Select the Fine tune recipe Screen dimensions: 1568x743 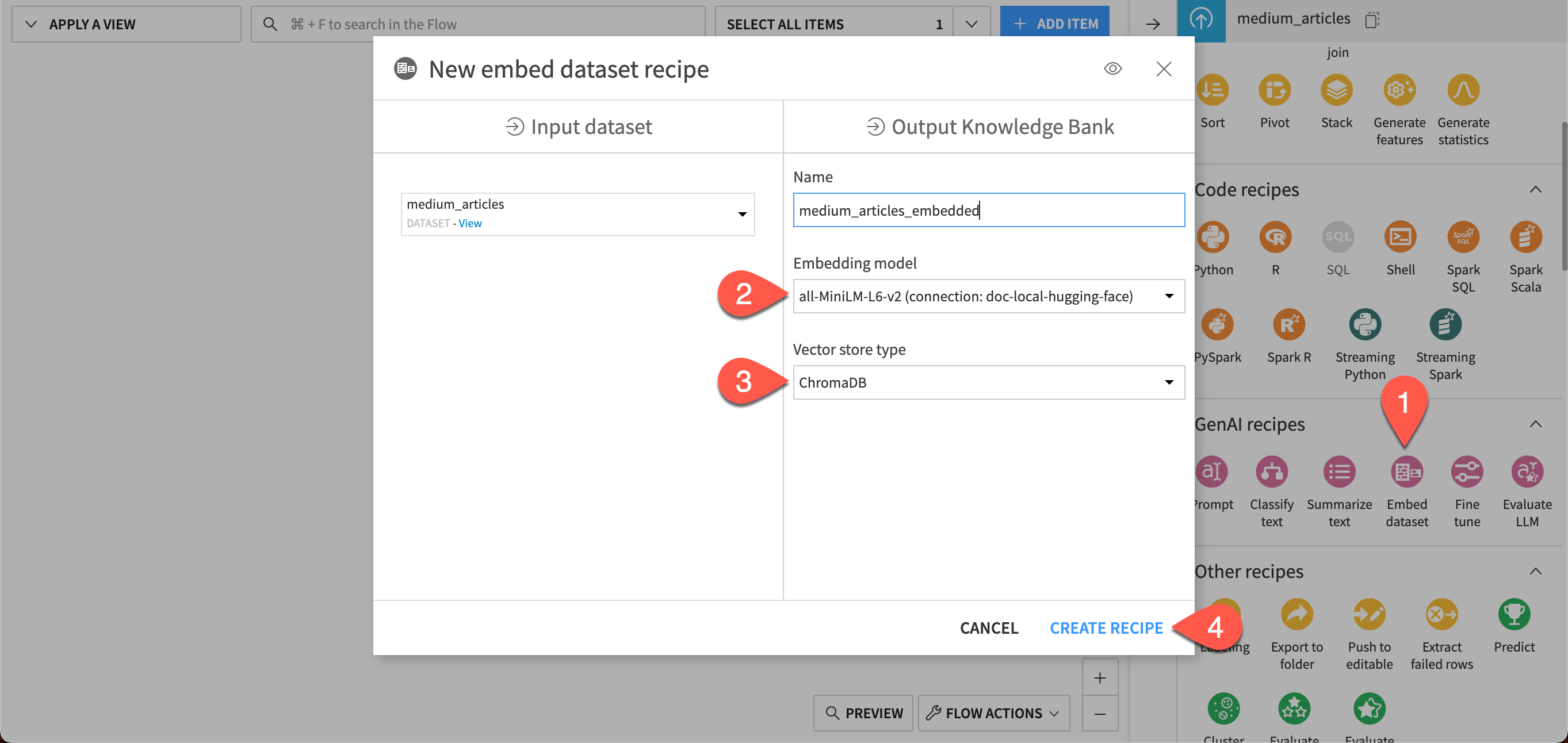click(1467, 472)
